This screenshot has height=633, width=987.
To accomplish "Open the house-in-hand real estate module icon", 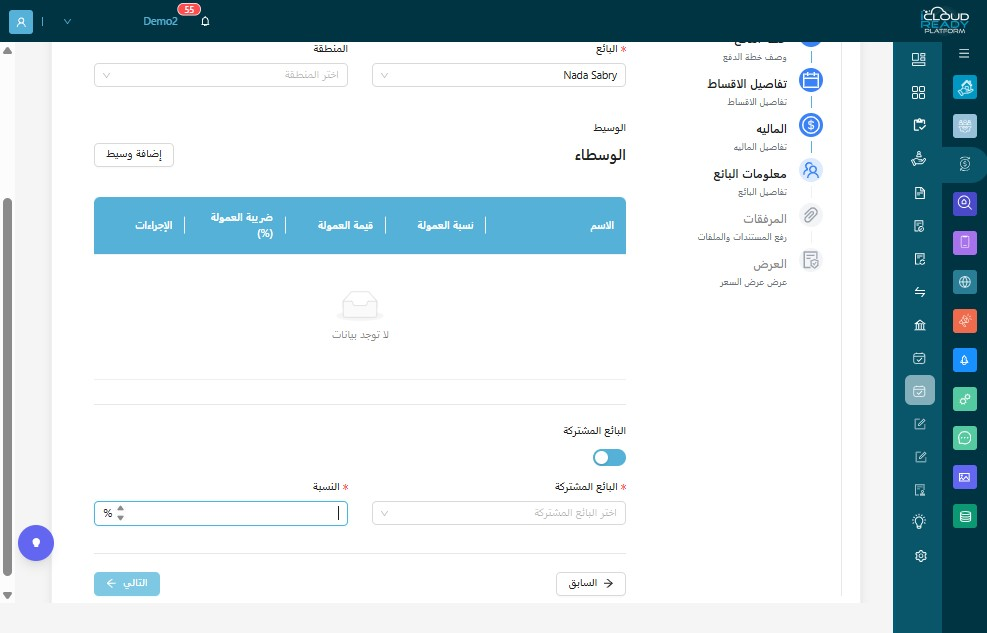I will point(964,87).
